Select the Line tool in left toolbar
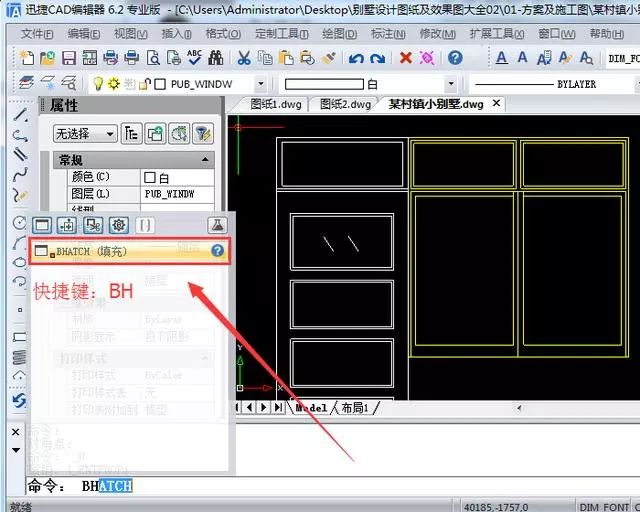The image size is (640, 512). pyautogui.click(x=20, y=115)
